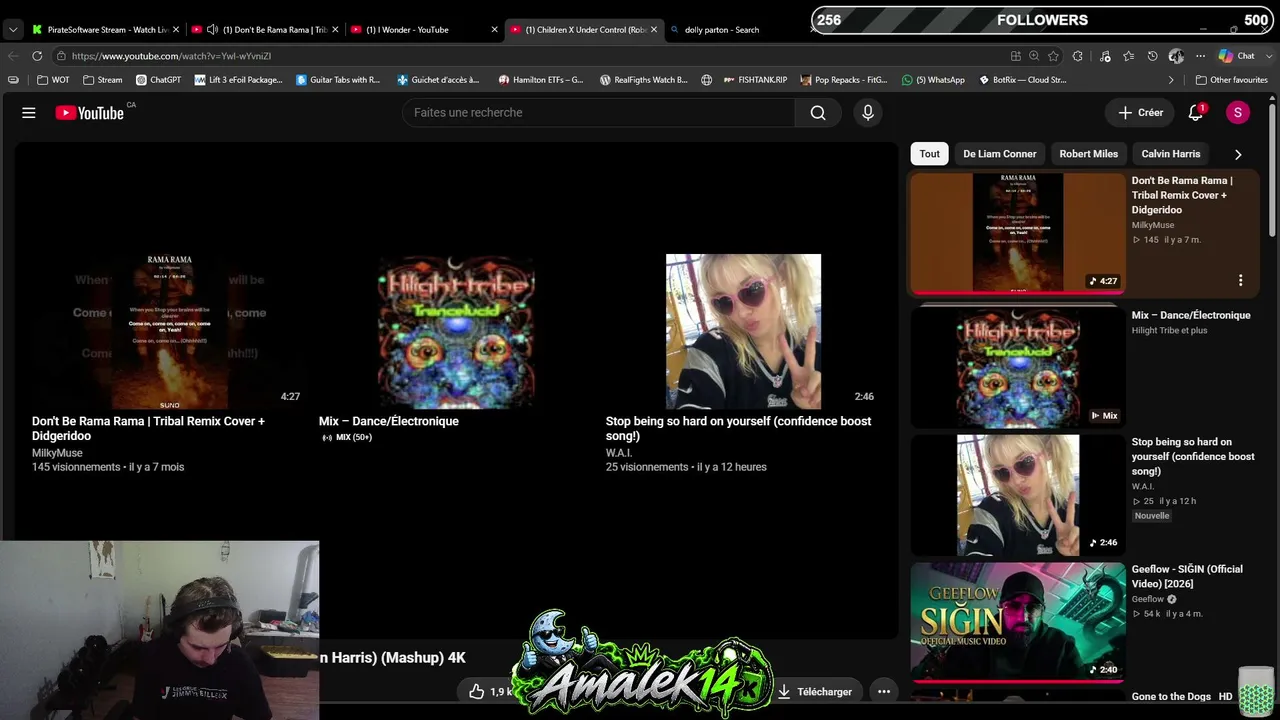Select the "Calvin Harris" filter chip
The width and height of the screenshot is (1280, 720).
click(1171, 154)
